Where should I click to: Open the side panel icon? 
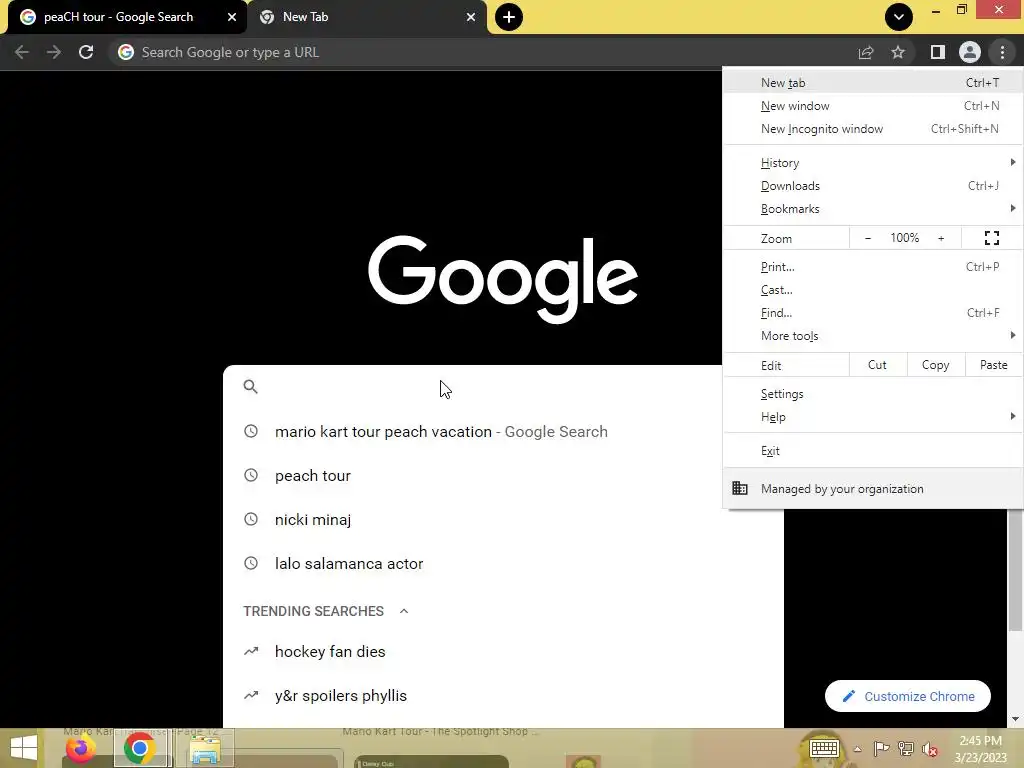click(938, 52)
